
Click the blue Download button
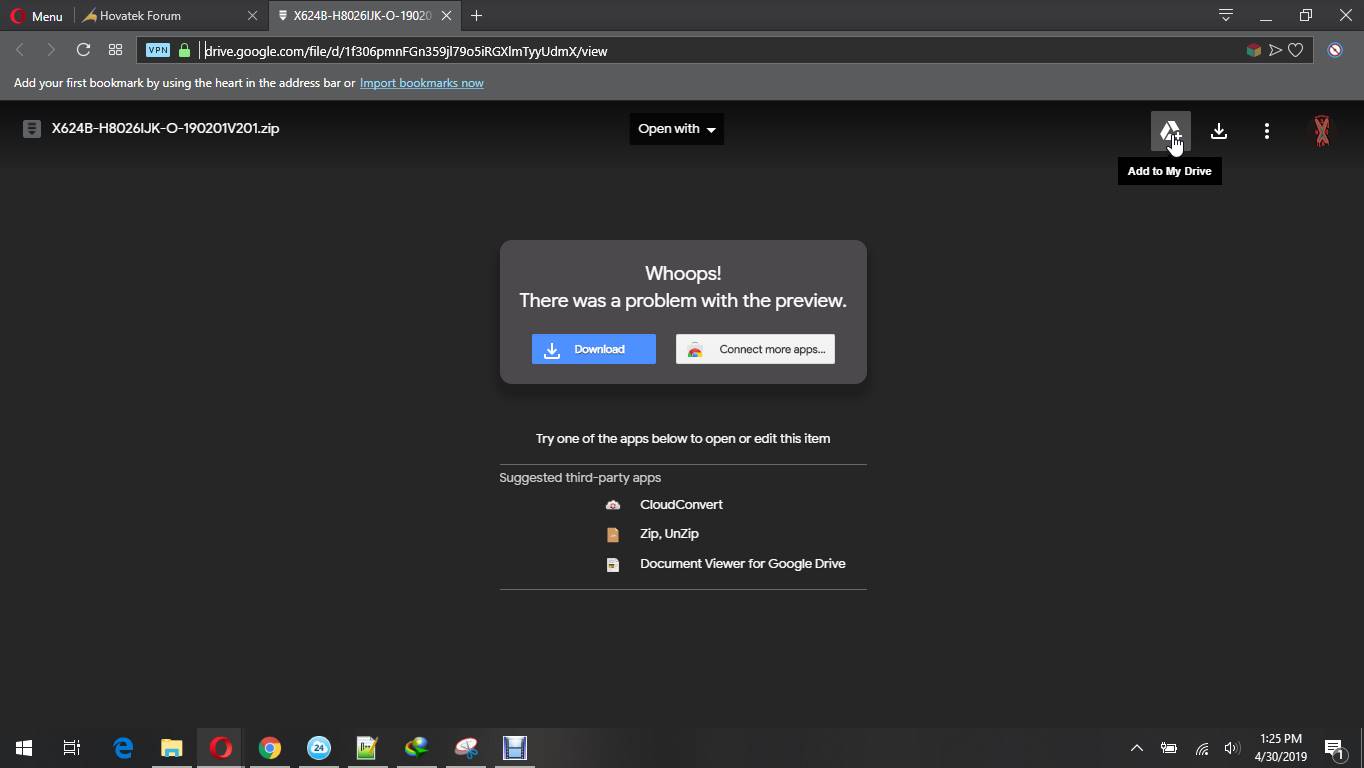tap(593, 348)
